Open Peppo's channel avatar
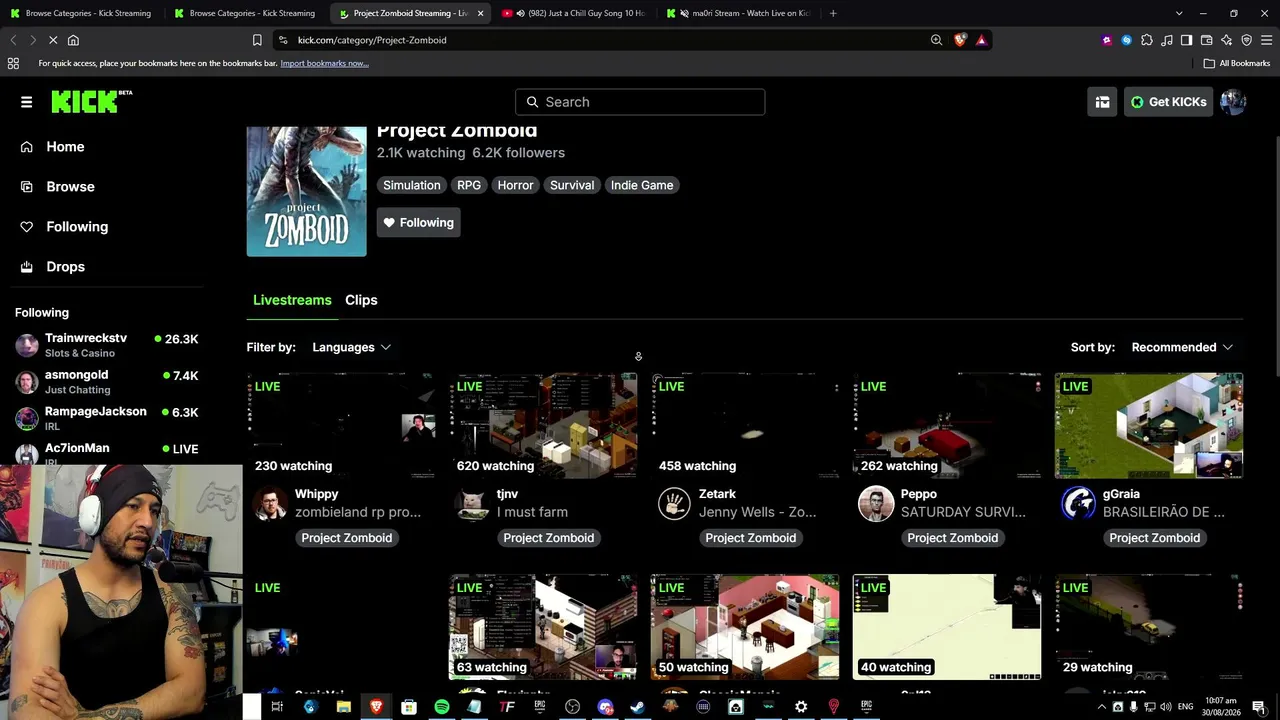The image size is (1280, 720). pyautogui.click(x=876, y=504)
